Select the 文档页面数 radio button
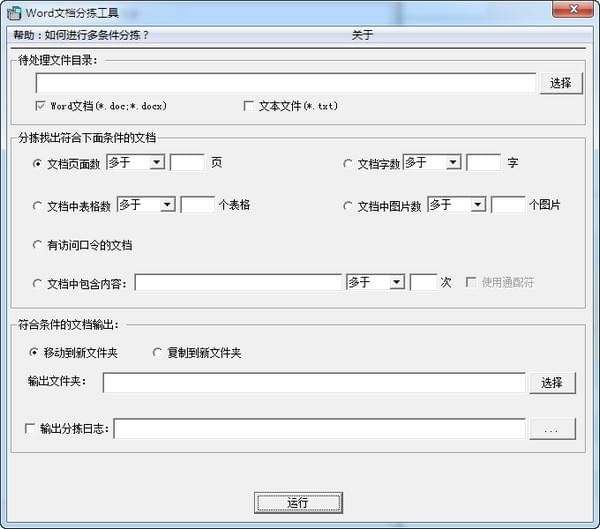The width and height of the screenshot is (600, 529). point(37,163)
